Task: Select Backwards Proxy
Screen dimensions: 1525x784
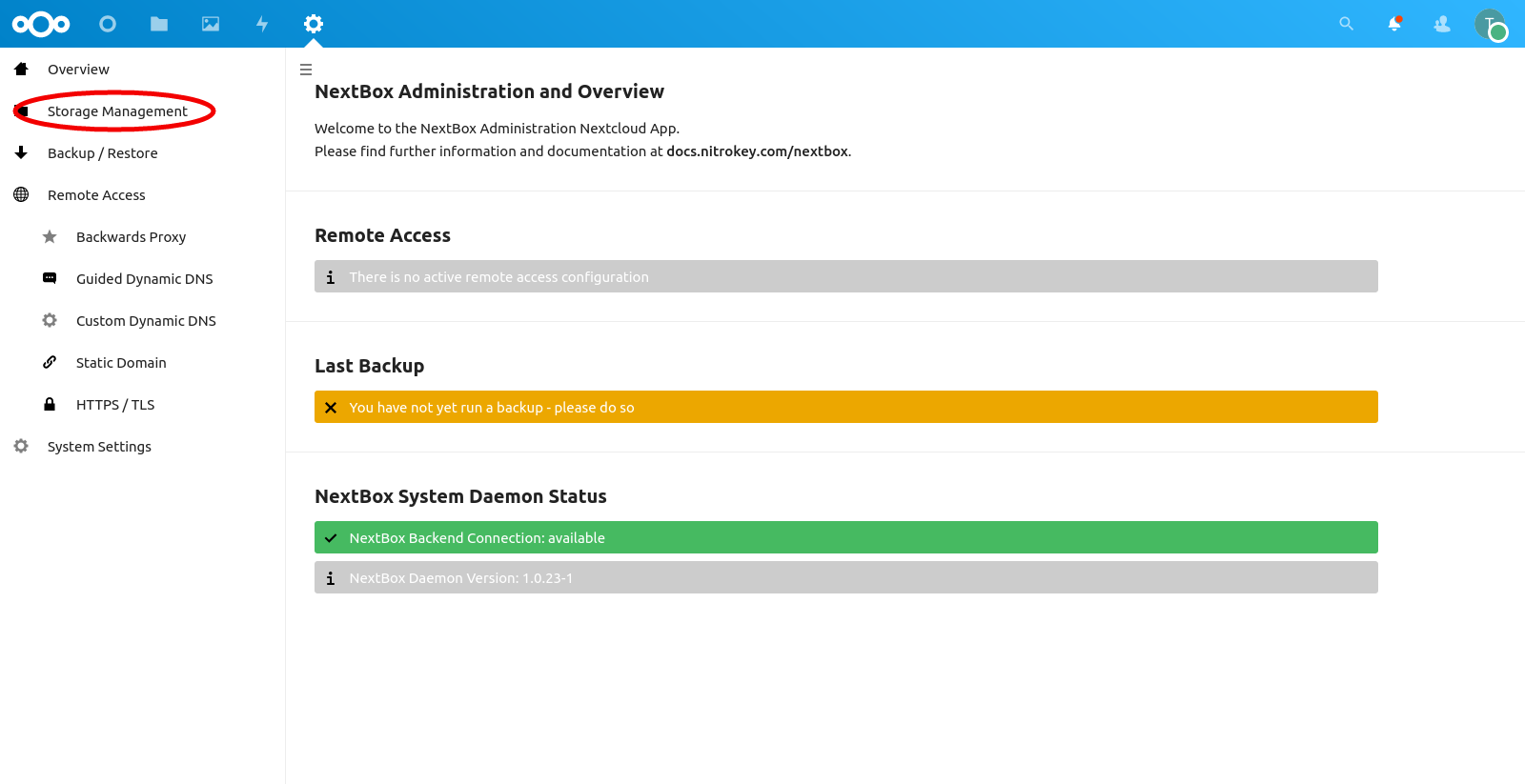Action: coord(143,236)
